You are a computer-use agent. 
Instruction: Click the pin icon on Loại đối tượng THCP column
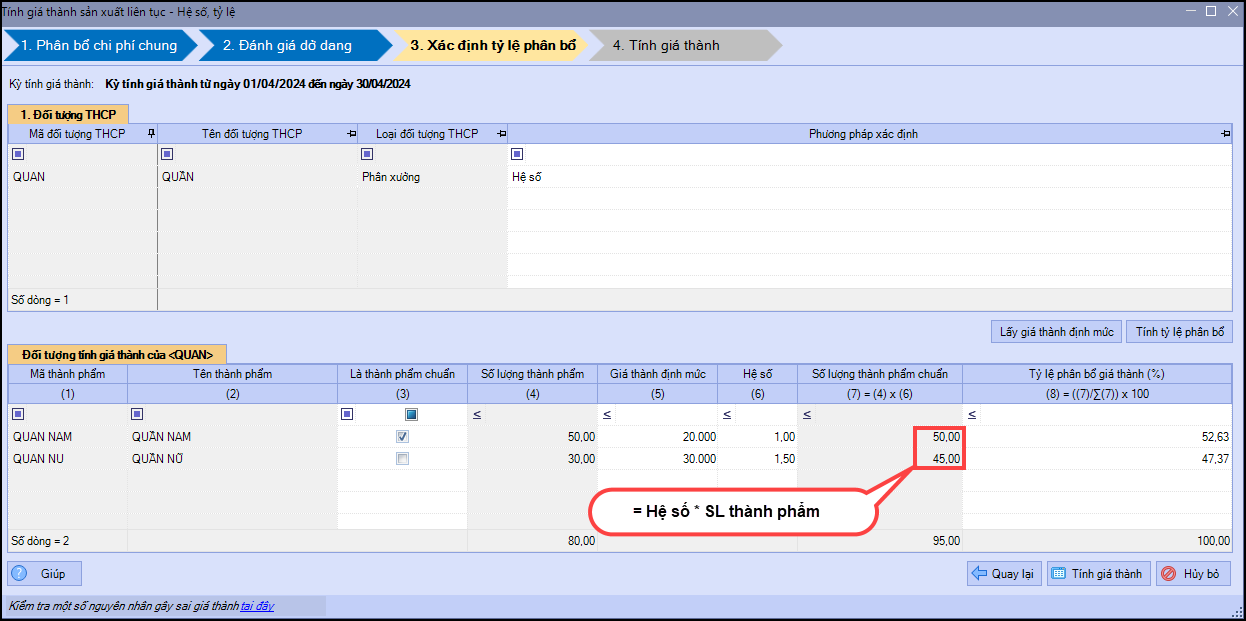coord(501,134)
